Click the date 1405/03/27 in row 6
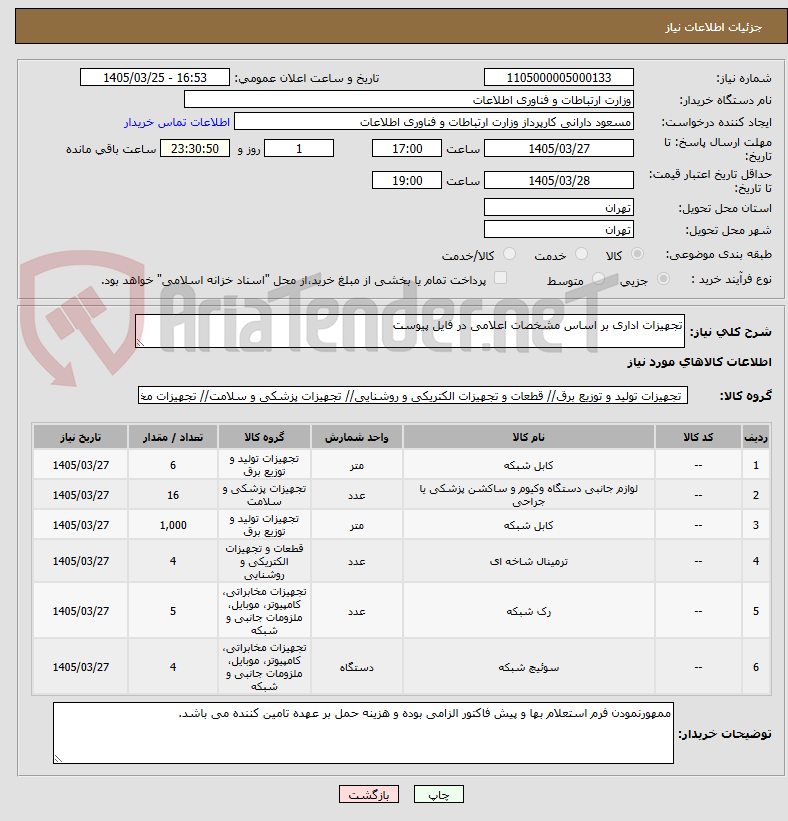Viewport: 788px width, 821px height. 81,667
